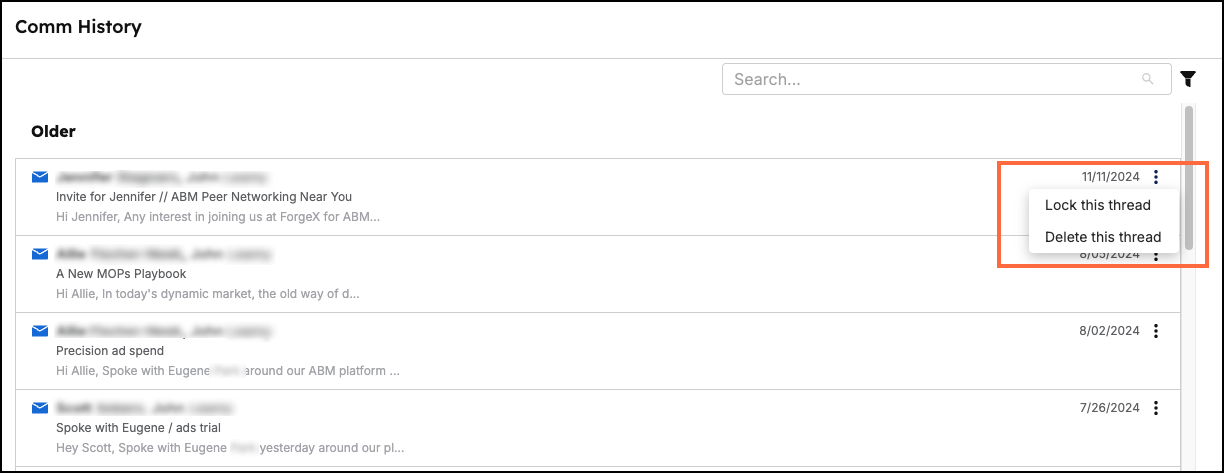Click envelope icon of MOPs Playbook thread
This screenshot has height=473, width=1224.
pyautogui.click(x=40, y=254)
